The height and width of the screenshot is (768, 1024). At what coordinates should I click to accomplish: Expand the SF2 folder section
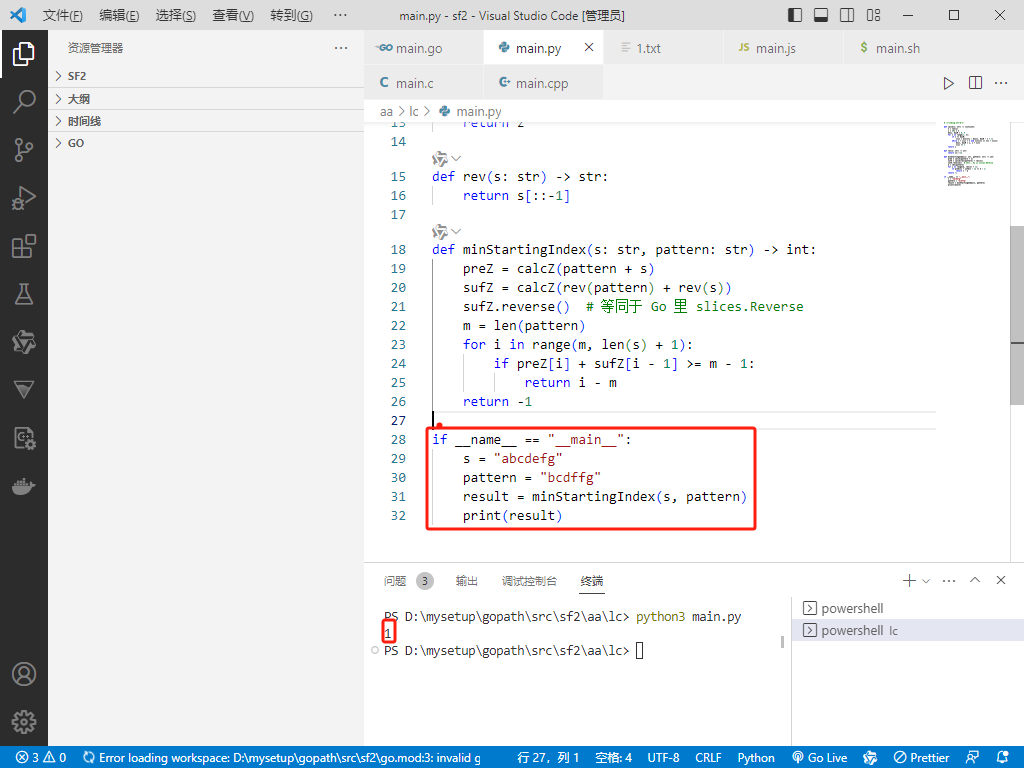pos(206,76)
